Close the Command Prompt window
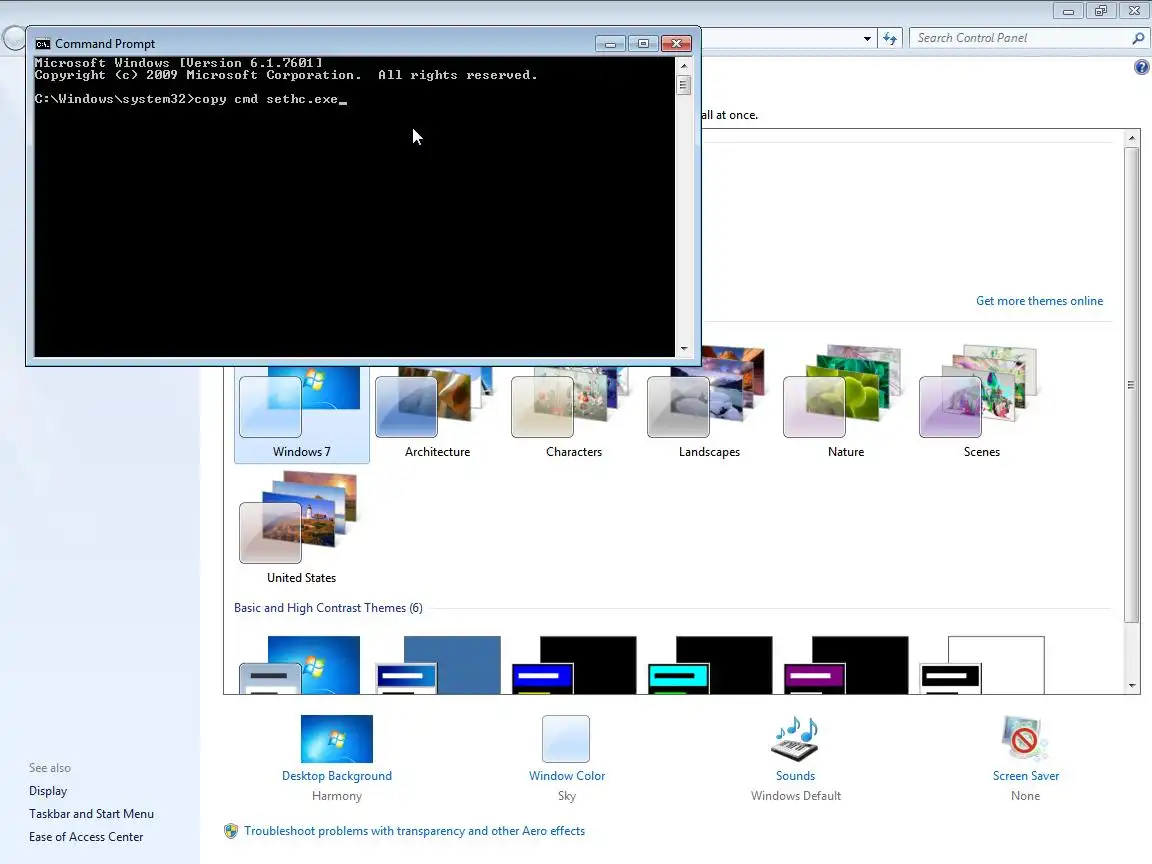 (x=676, y=43)
